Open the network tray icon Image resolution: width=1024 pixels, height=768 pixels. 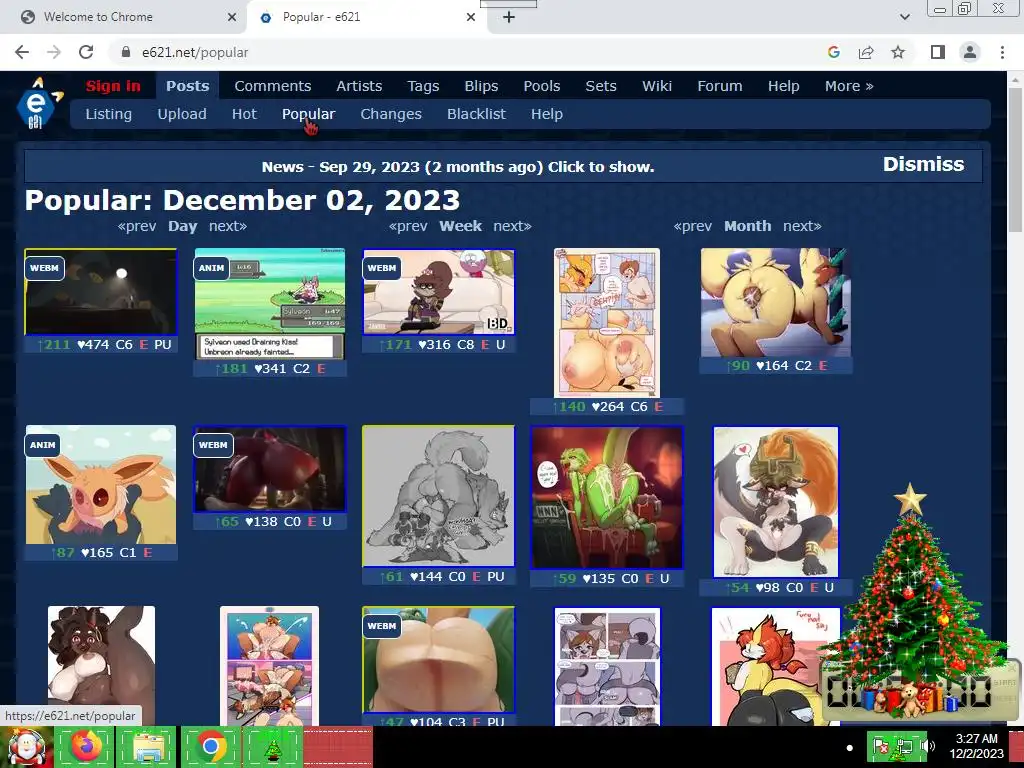click(x=904, y=746)
